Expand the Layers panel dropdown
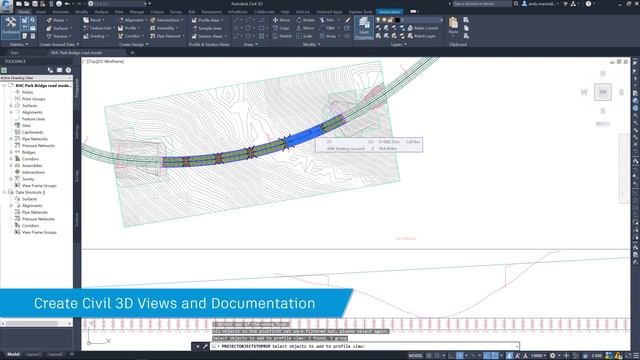640x360 pixels. point(398,44)
